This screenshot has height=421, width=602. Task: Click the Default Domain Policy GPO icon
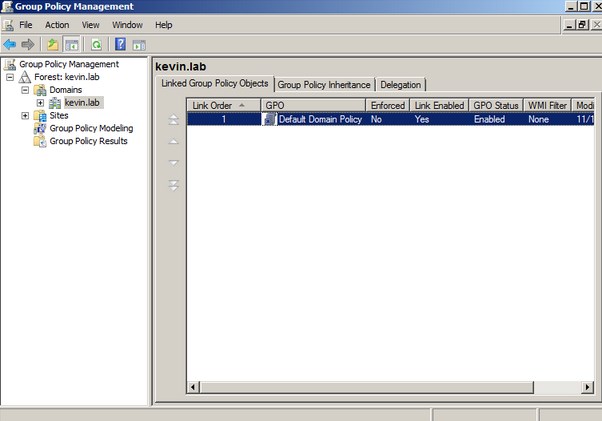[270, 119]
